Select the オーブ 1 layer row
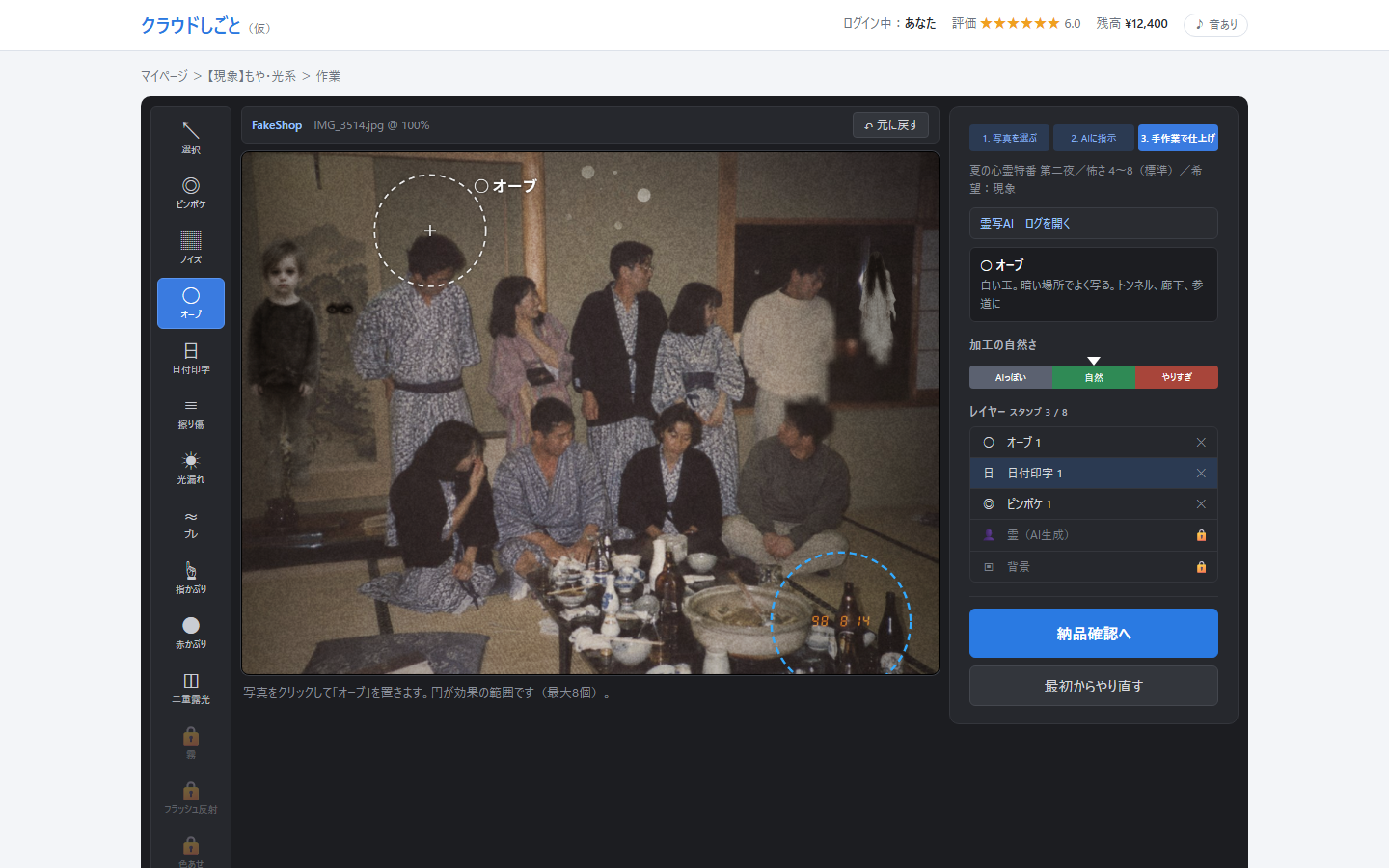Screen dimensions: 1389x868 1094,442
